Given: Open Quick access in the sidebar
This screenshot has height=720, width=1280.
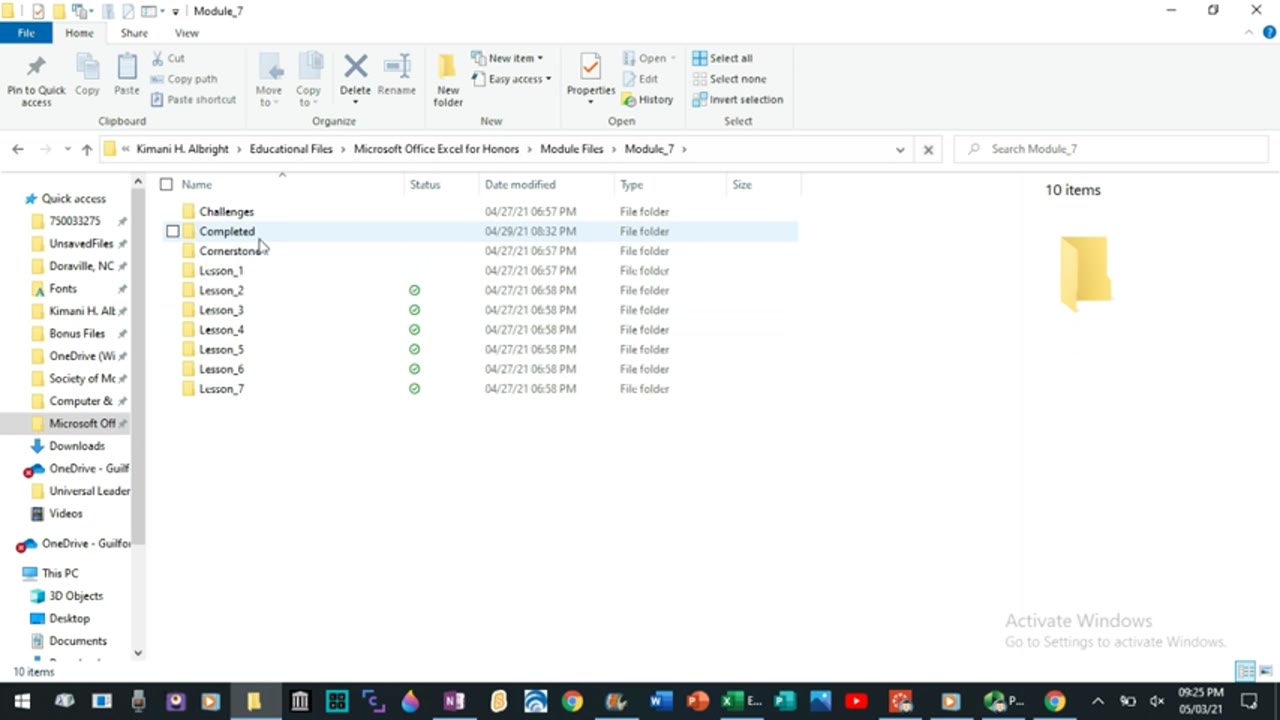Looking at the screenshot, I should (x=73, y=199).
